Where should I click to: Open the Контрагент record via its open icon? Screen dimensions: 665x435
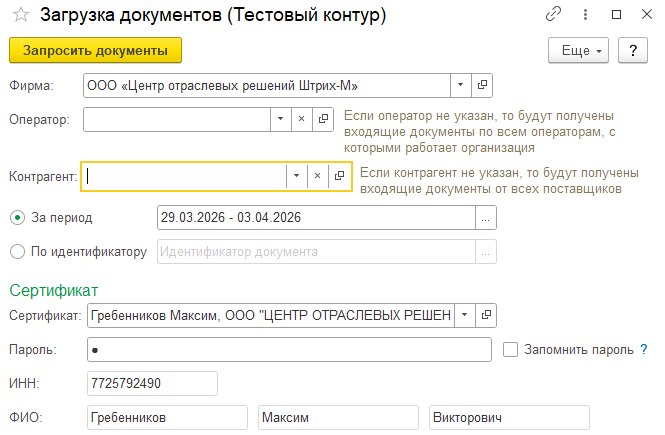339,176
